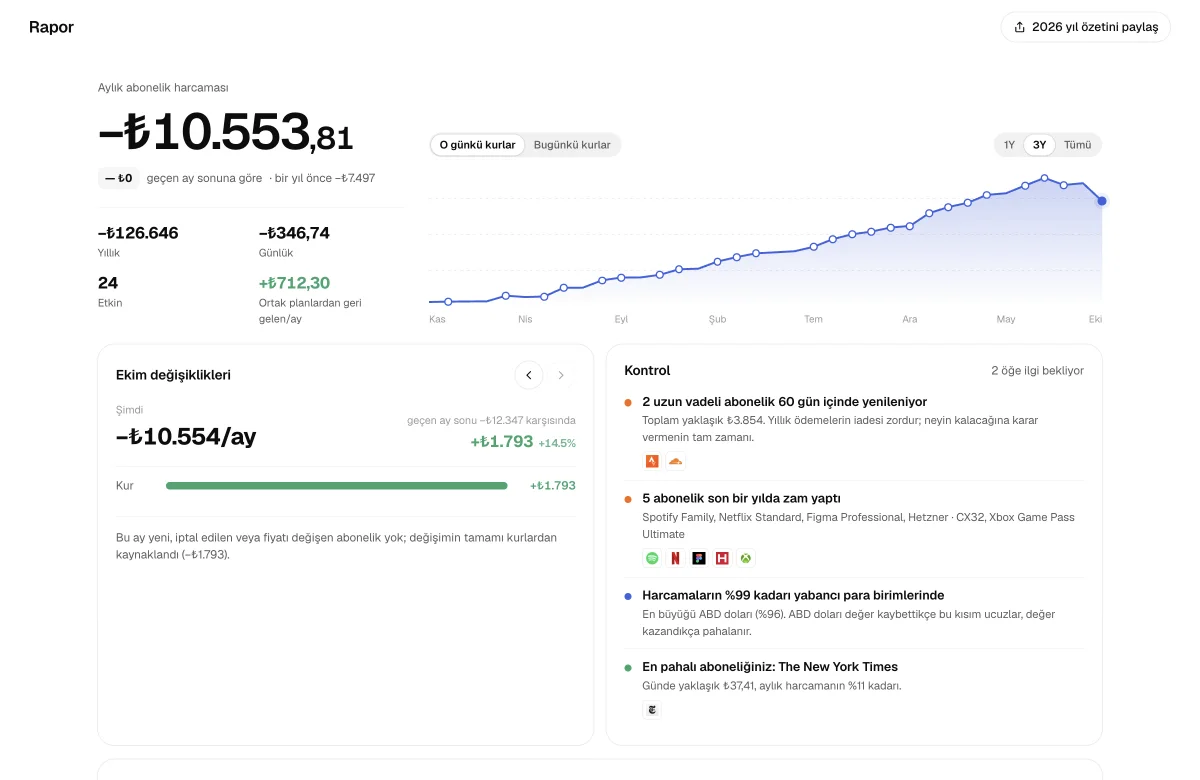The width and height of the screenshot is (1200, 780).
Task: Select the Xbox icon under price increases
Action: [x=746, y=558]
